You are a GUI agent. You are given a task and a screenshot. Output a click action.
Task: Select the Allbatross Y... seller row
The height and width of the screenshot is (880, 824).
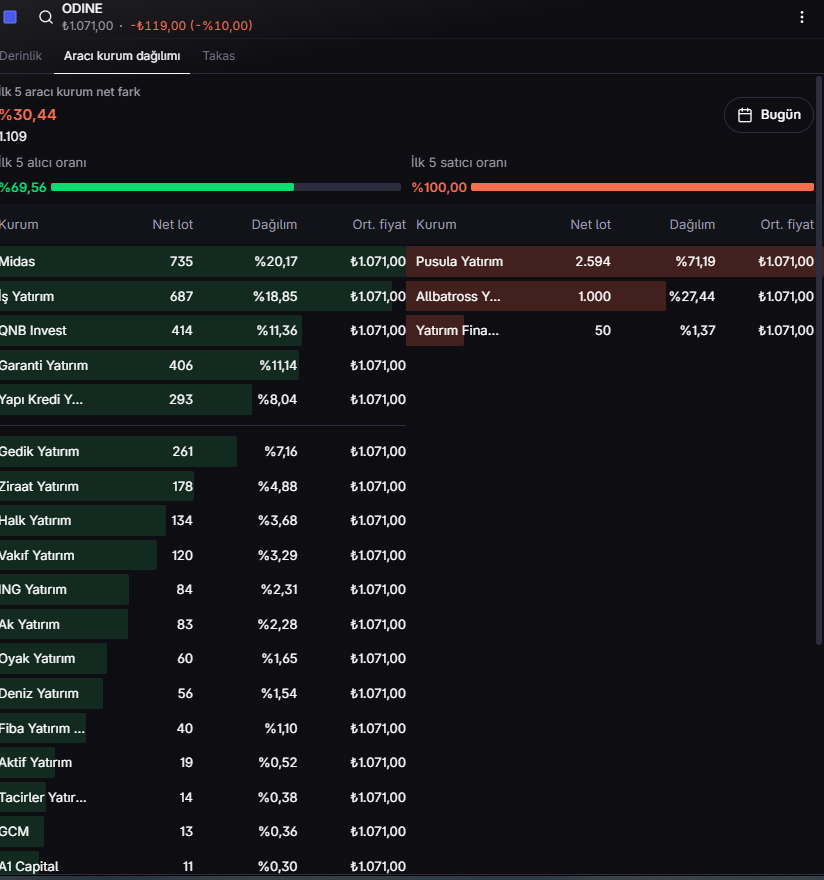611,296
